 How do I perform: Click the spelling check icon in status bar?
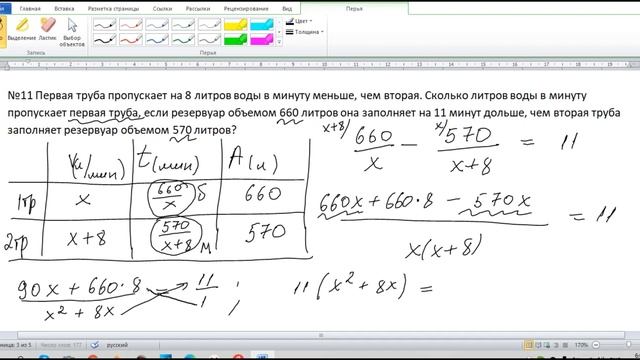(94, 345)
